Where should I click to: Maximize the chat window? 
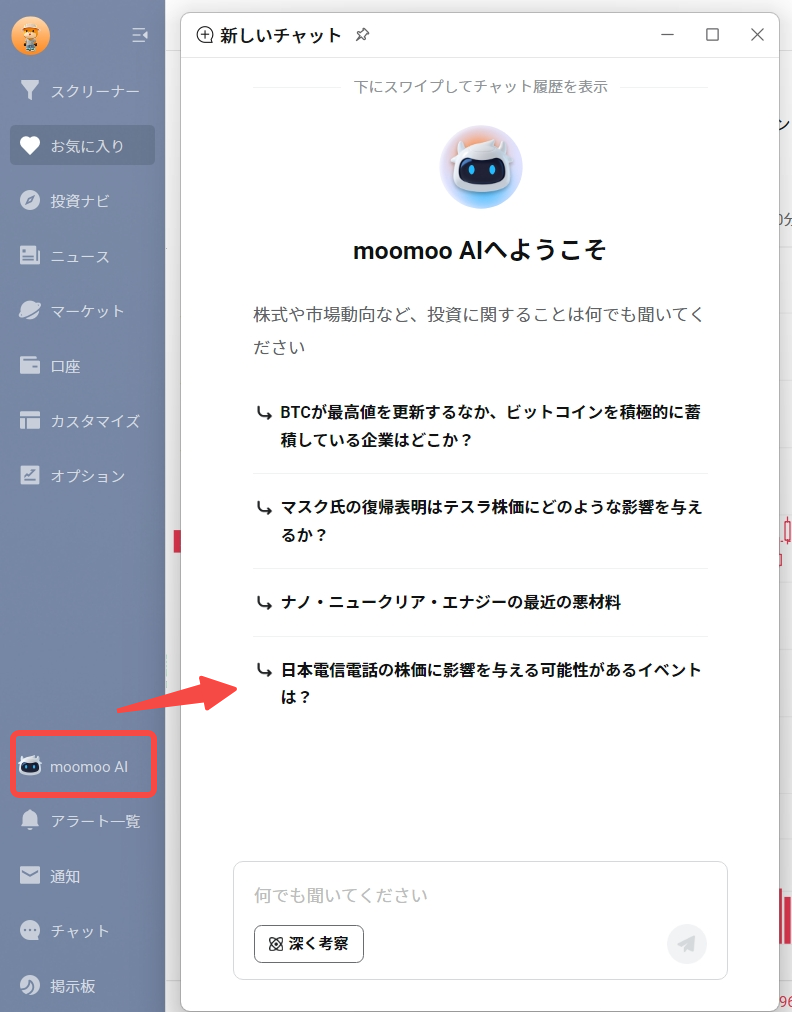[712, 35]
